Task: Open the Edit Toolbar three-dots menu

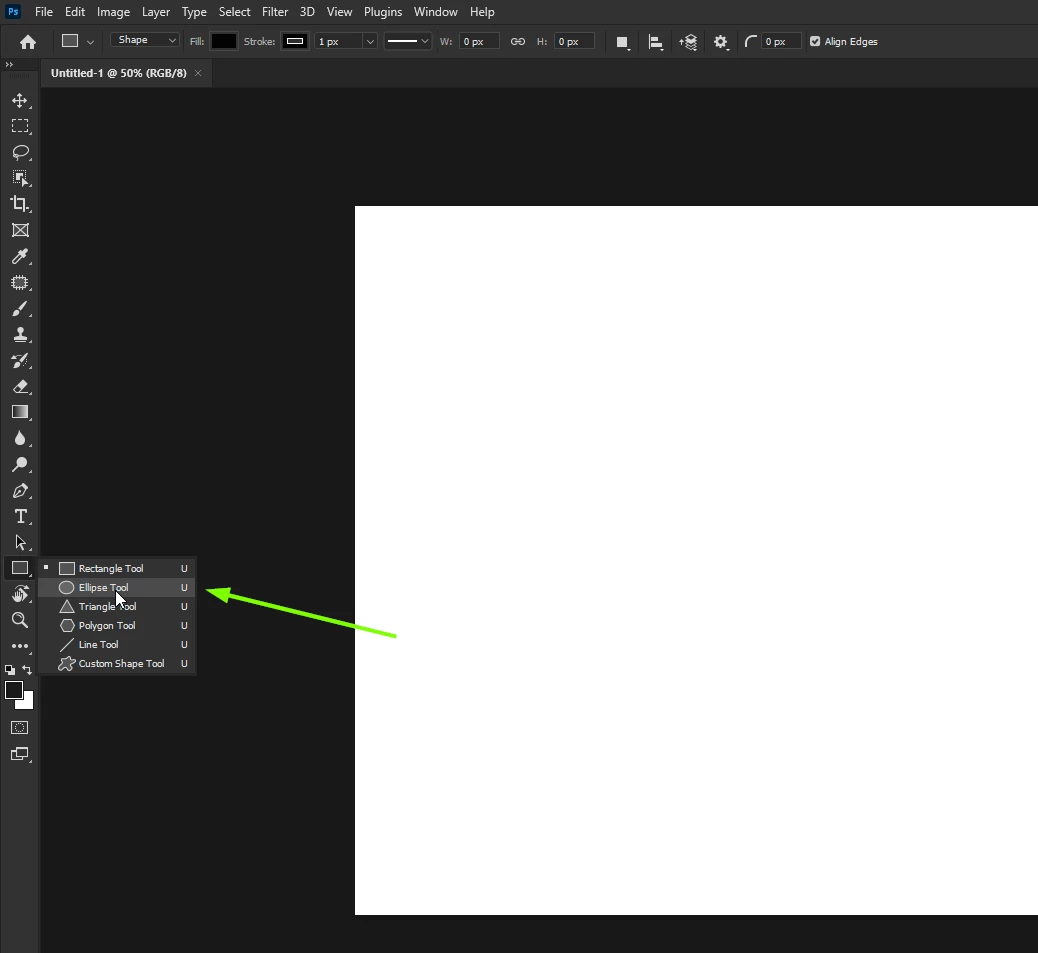Action: point(20,646)
